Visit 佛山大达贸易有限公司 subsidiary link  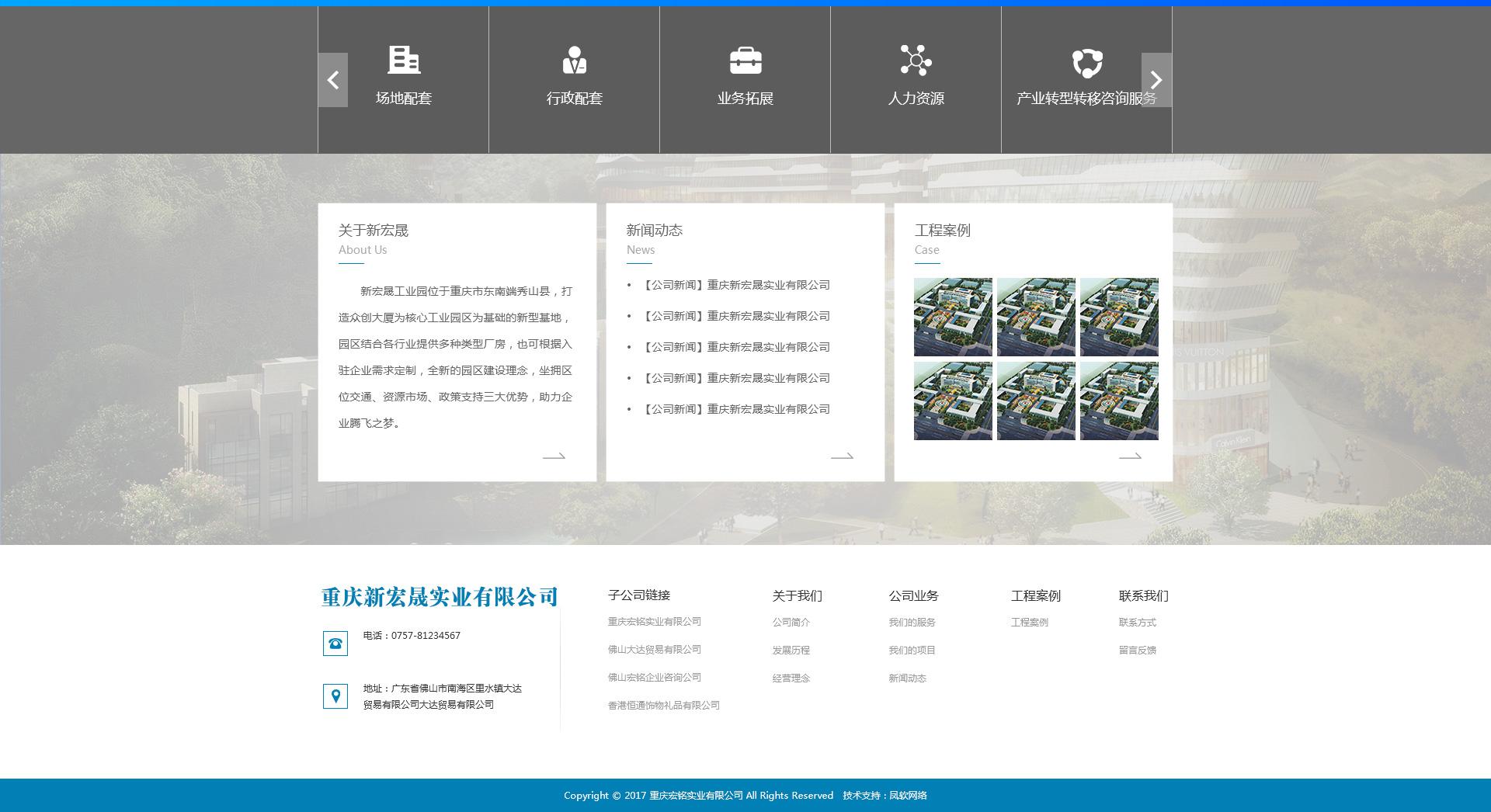654,650
